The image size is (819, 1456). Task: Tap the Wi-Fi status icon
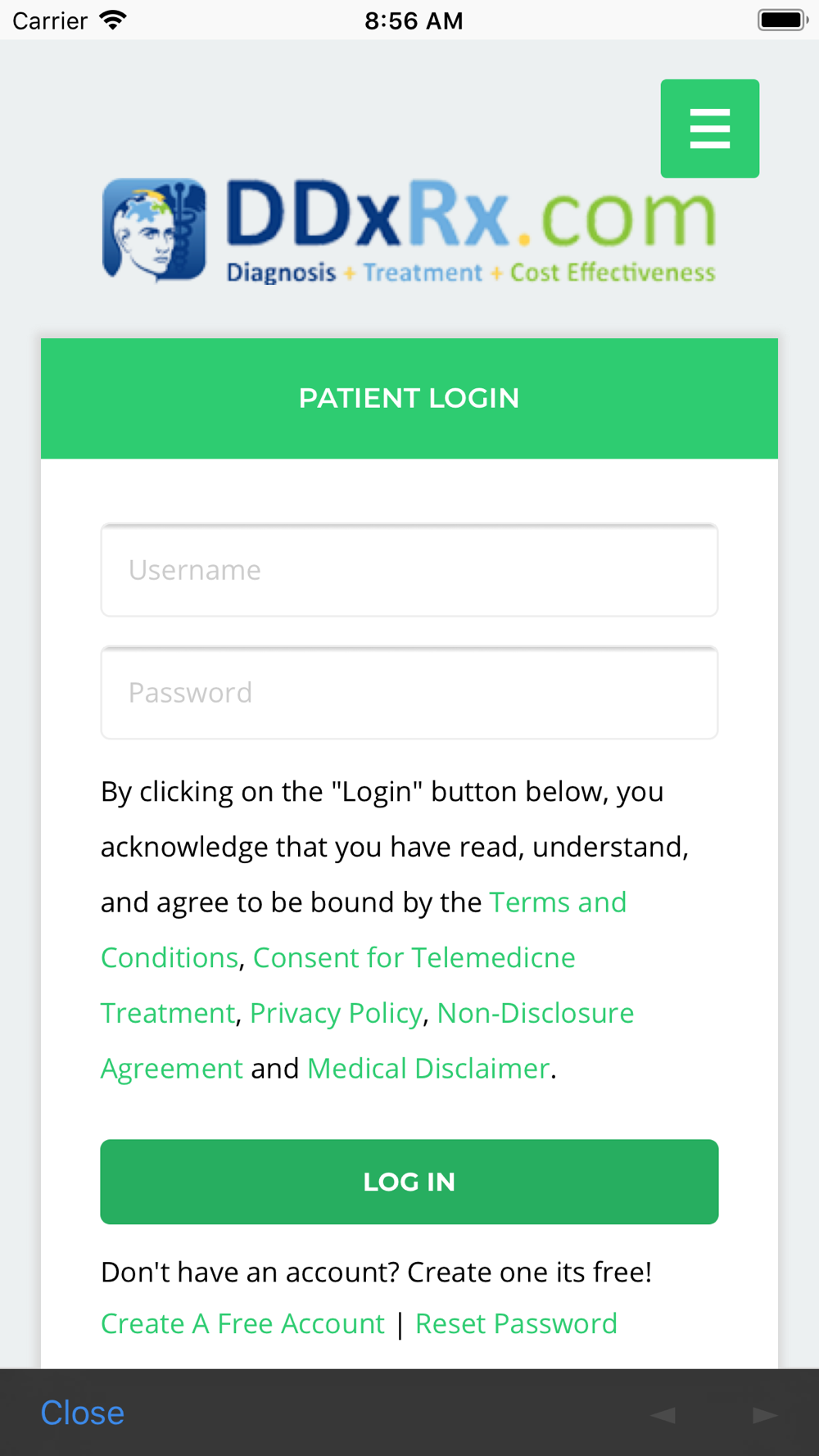113,20
